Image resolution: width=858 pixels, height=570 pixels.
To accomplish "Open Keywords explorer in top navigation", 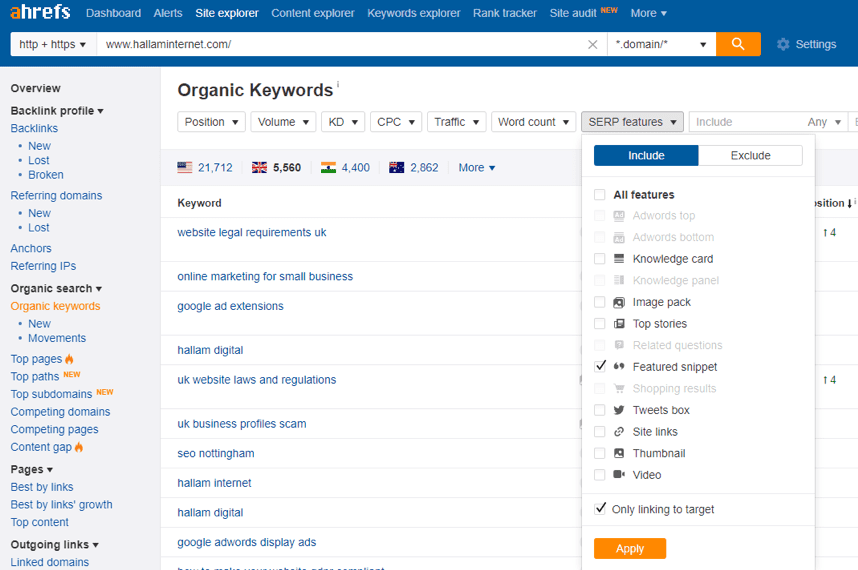I will tap(414, 13).
